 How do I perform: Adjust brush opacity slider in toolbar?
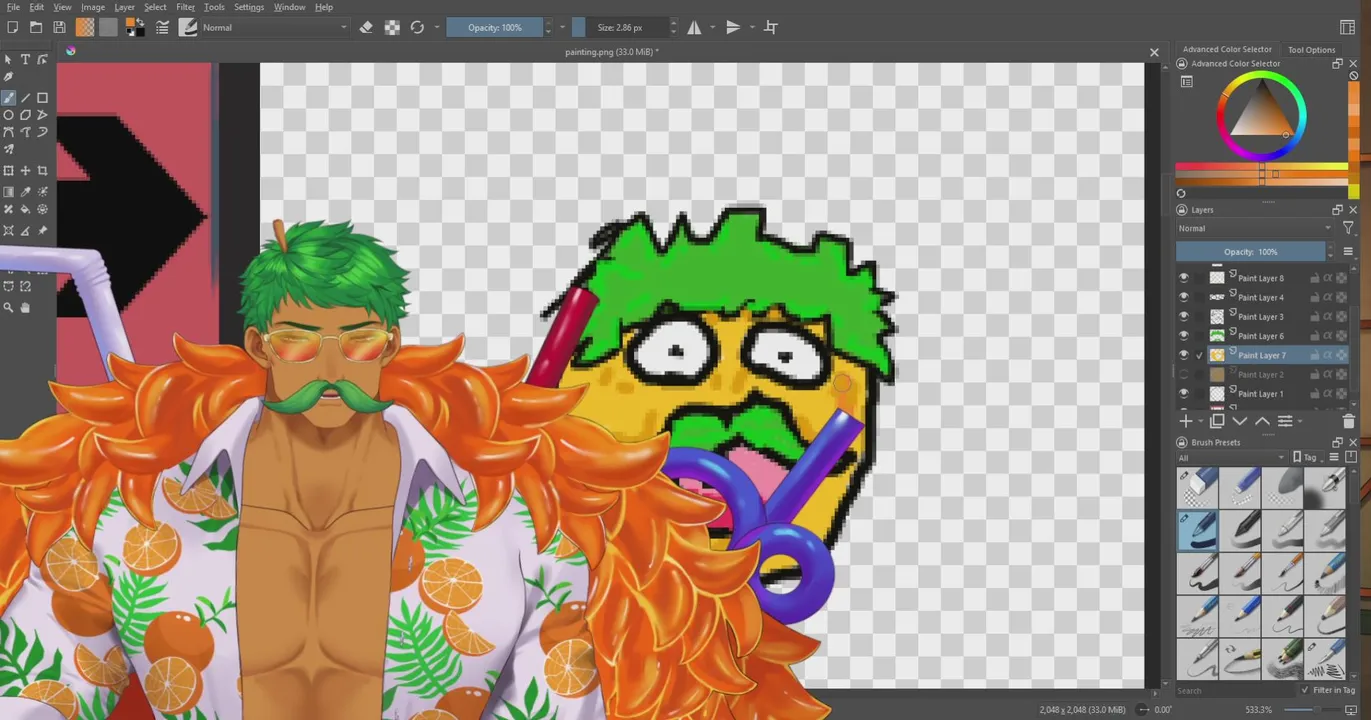[x=495, y=28]
